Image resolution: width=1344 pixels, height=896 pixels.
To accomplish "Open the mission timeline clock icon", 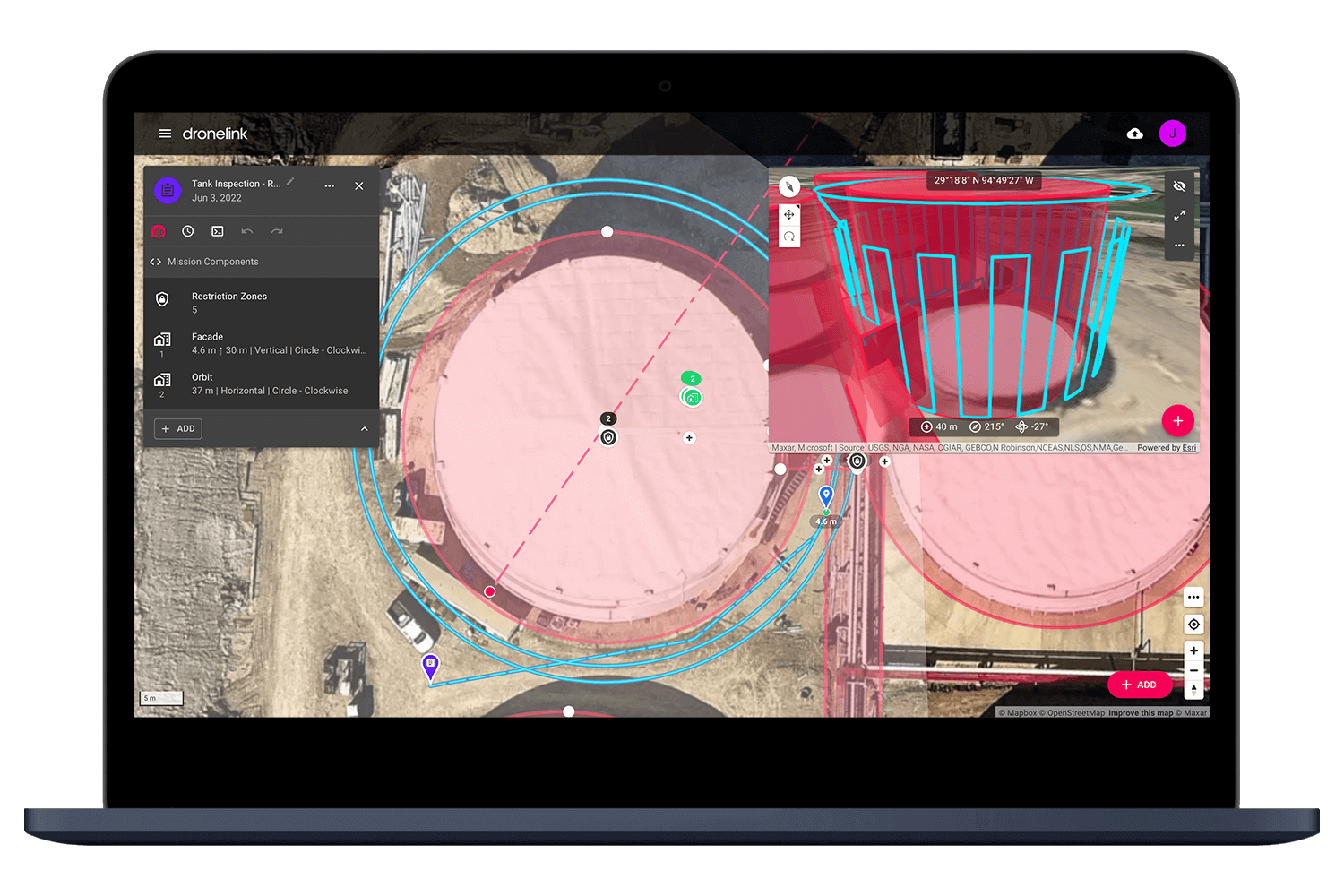I will point(187,231).
